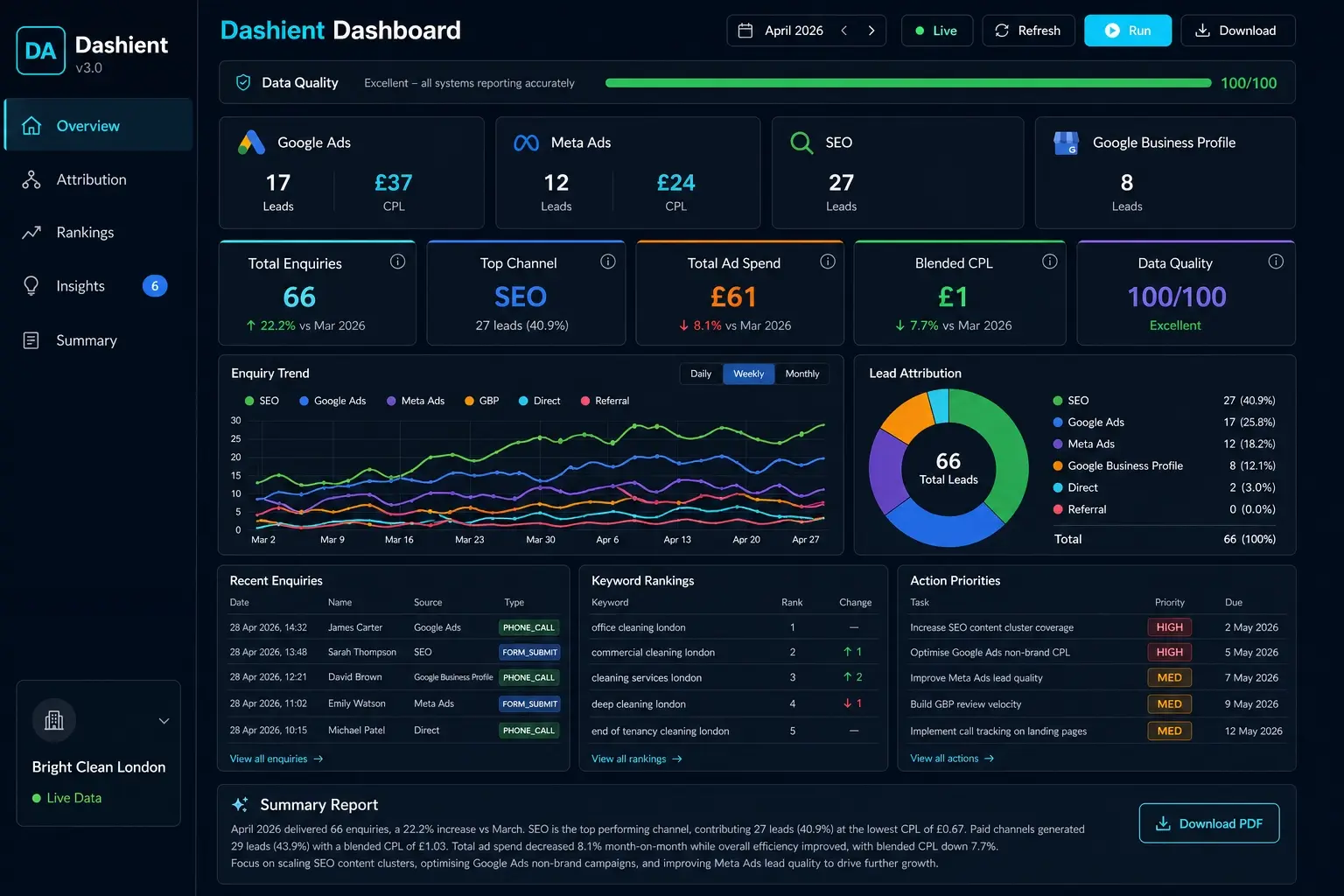Switch Enquiry Trend to Daily

coord(701,374)
